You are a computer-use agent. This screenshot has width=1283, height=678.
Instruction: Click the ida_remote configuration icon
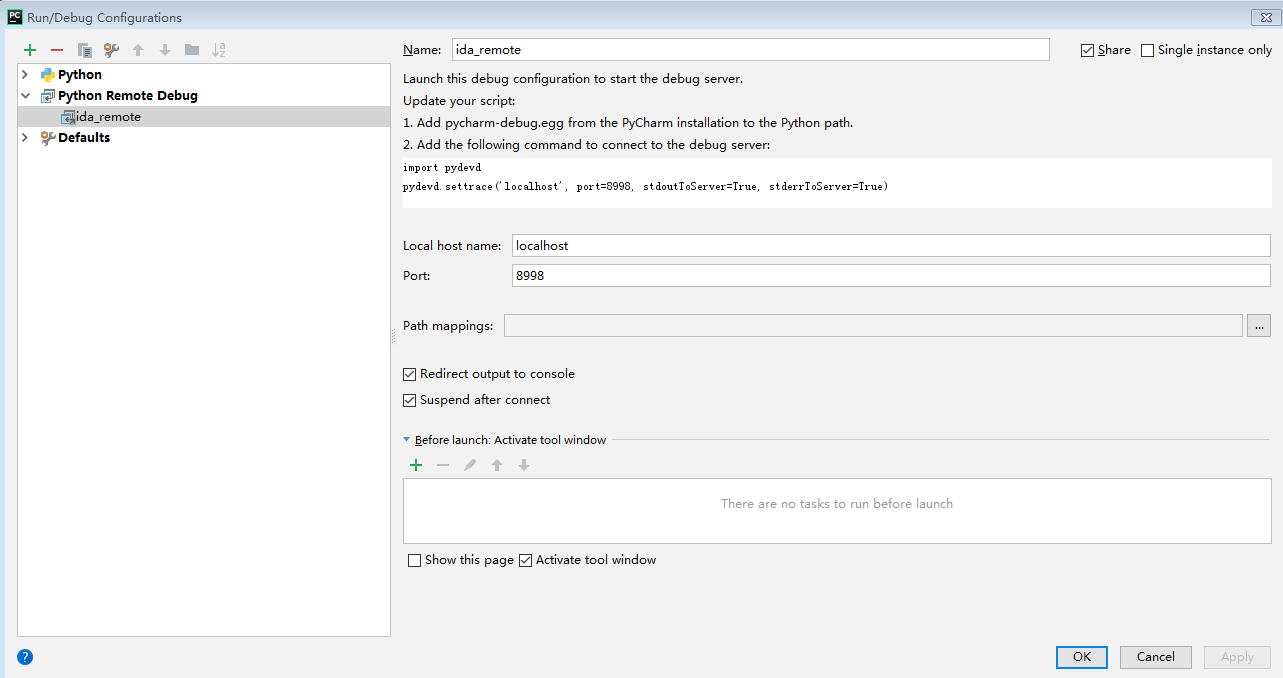click(67, 117)
